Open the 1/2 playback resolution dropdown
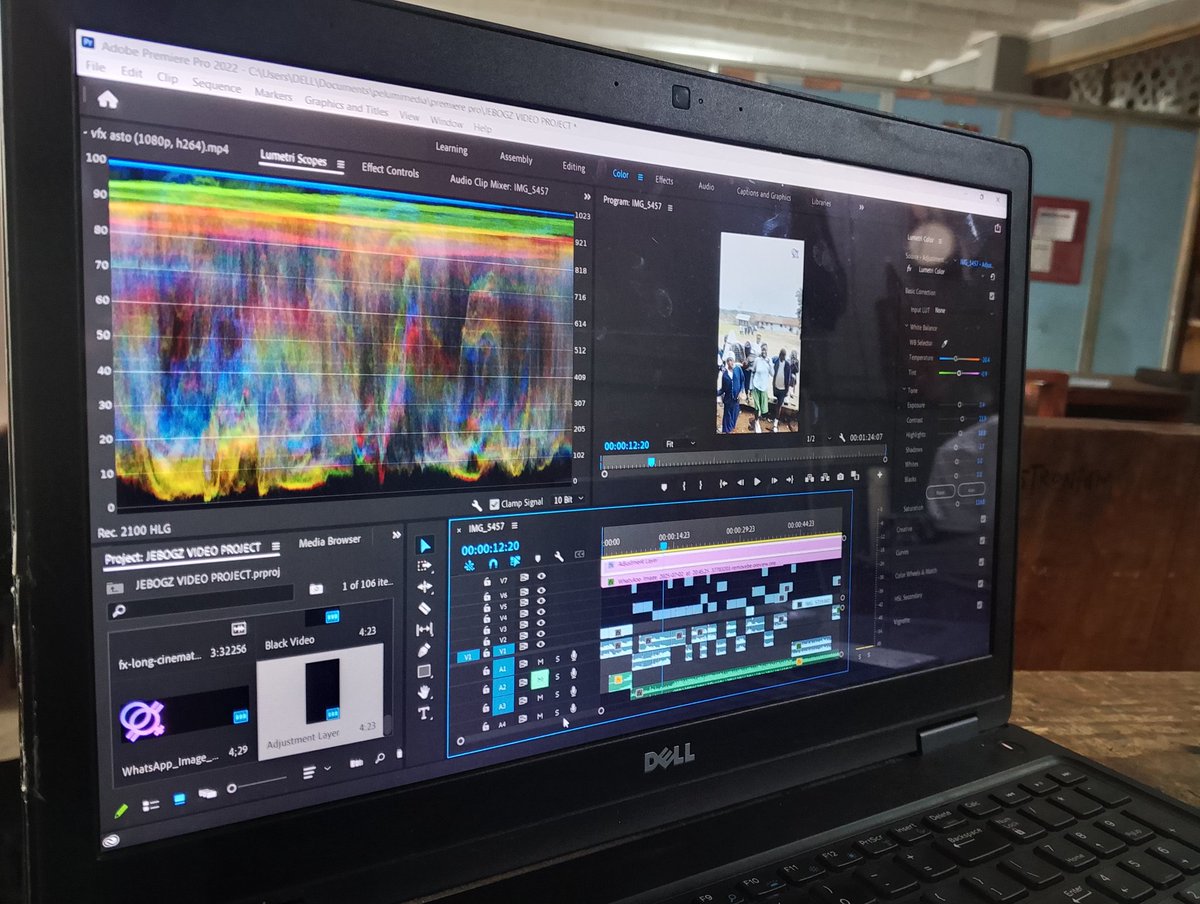The image size is (1200, 904). point(817,439)
